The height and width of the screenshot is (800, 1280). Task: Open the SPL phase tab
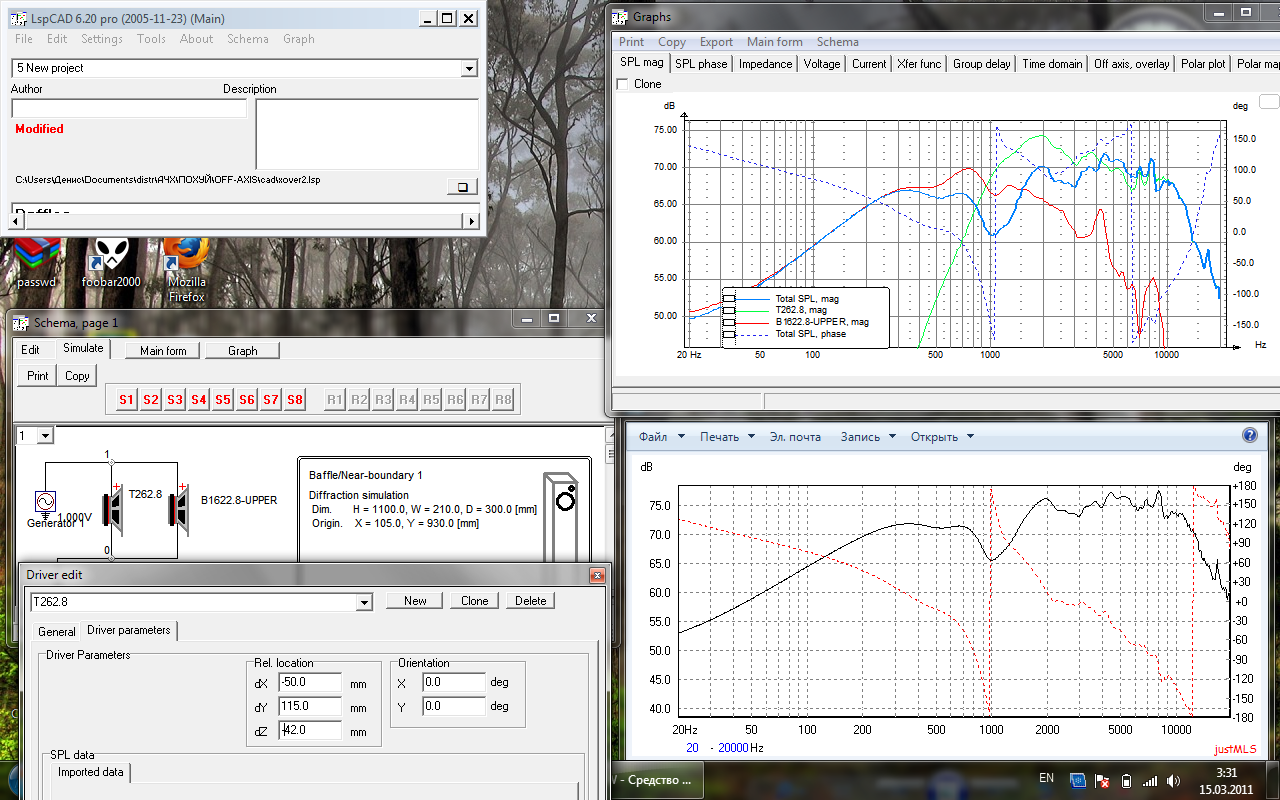point(701,64)
